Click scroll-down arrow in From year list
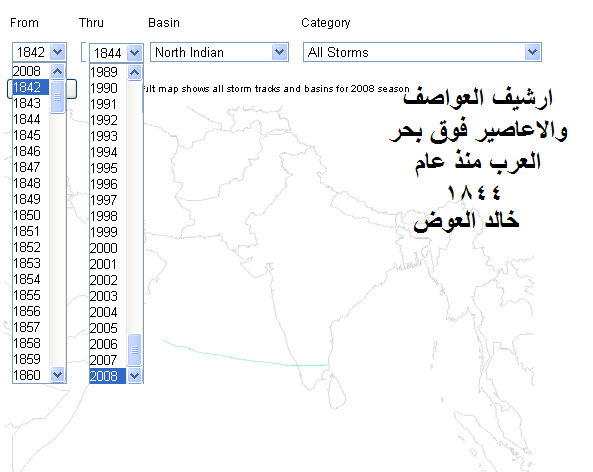The width and height of the screenshot is (593, 472). [x=57, y=374]
